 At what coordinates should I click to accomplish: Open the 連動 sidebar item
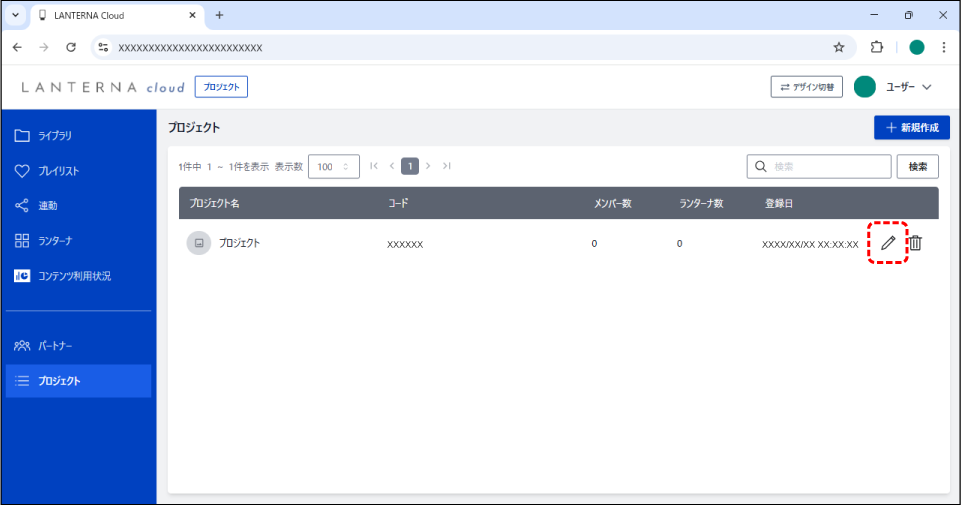coord(48,206)
